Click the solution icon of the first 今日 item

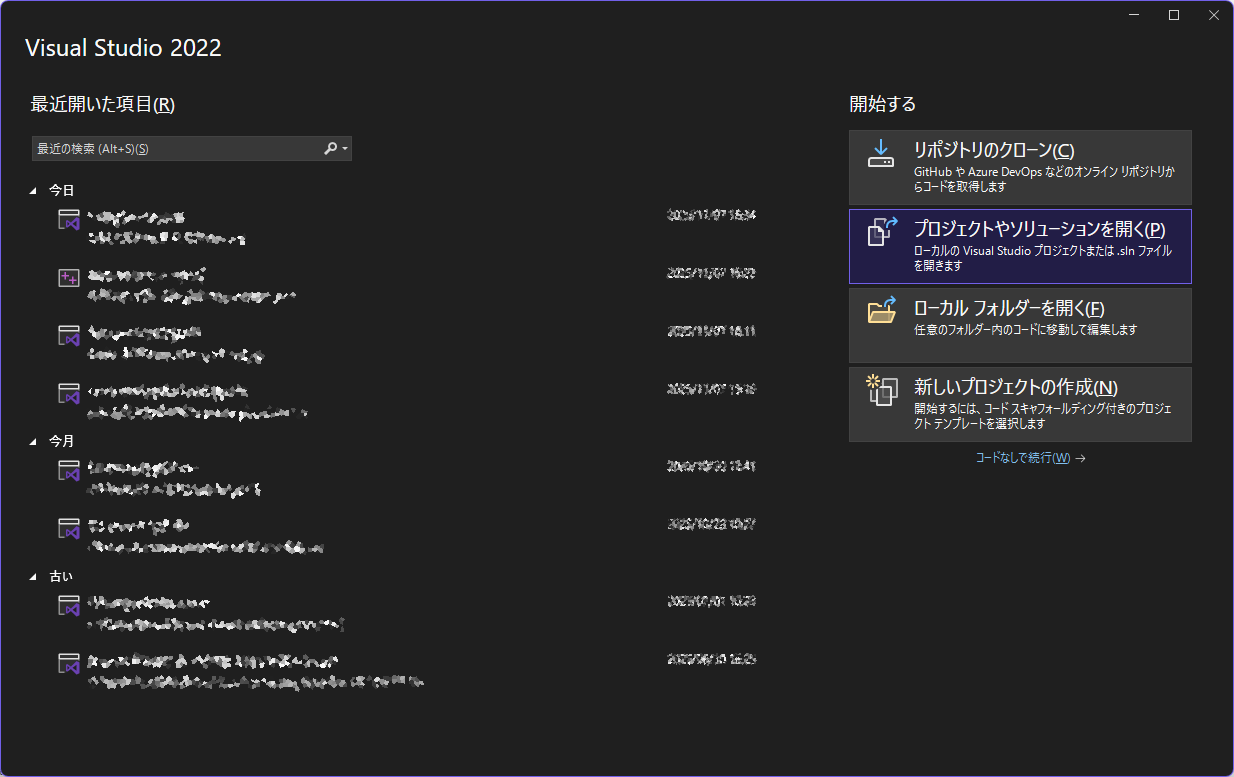(68, 220)
